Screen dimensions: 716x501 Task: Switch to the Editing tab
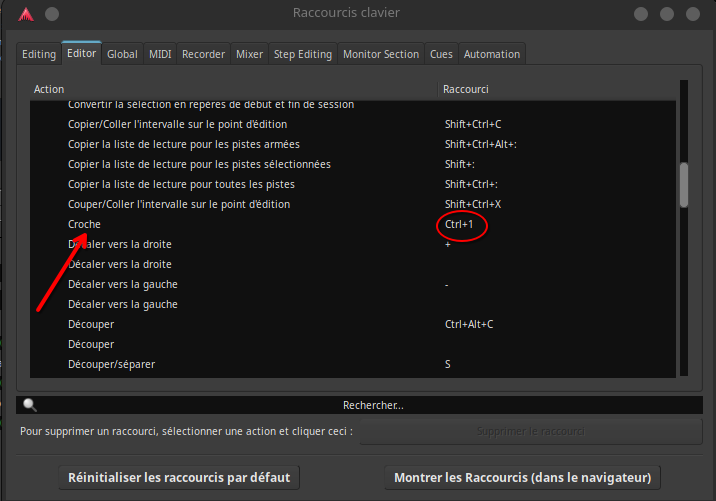[x=39, y=54]
